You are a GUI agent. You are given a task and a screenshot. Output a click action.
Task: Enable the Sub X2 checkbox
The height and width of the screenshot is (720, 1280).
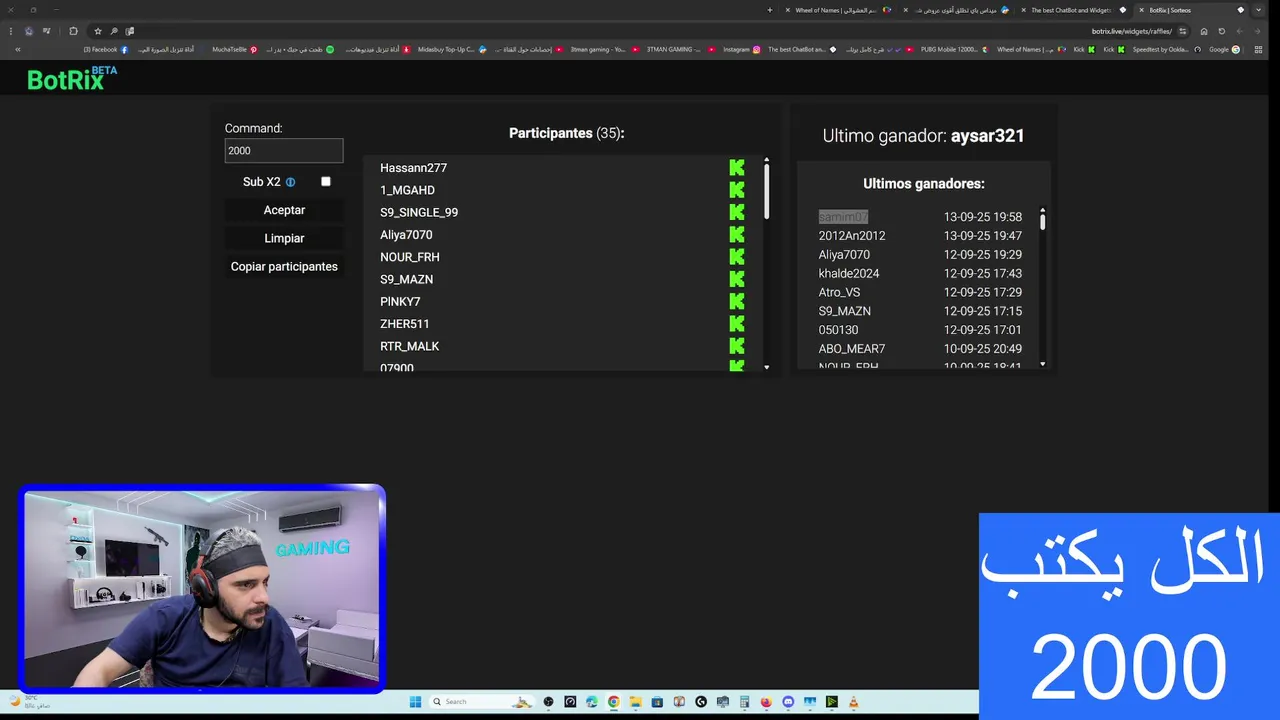pos(326,182)
